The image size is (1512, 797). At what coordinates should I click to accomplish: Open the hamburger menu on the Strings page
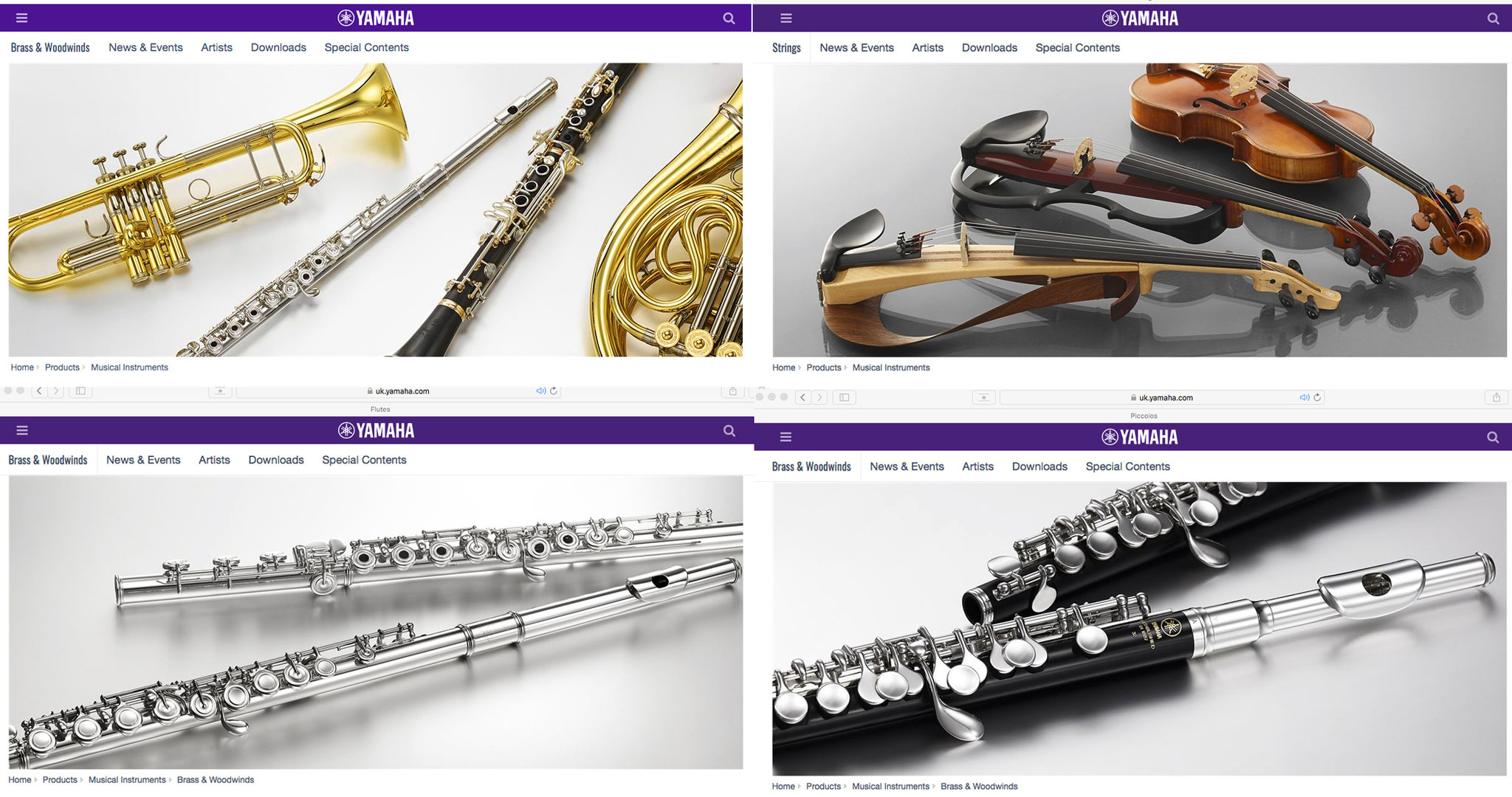(x=786, y=18)
